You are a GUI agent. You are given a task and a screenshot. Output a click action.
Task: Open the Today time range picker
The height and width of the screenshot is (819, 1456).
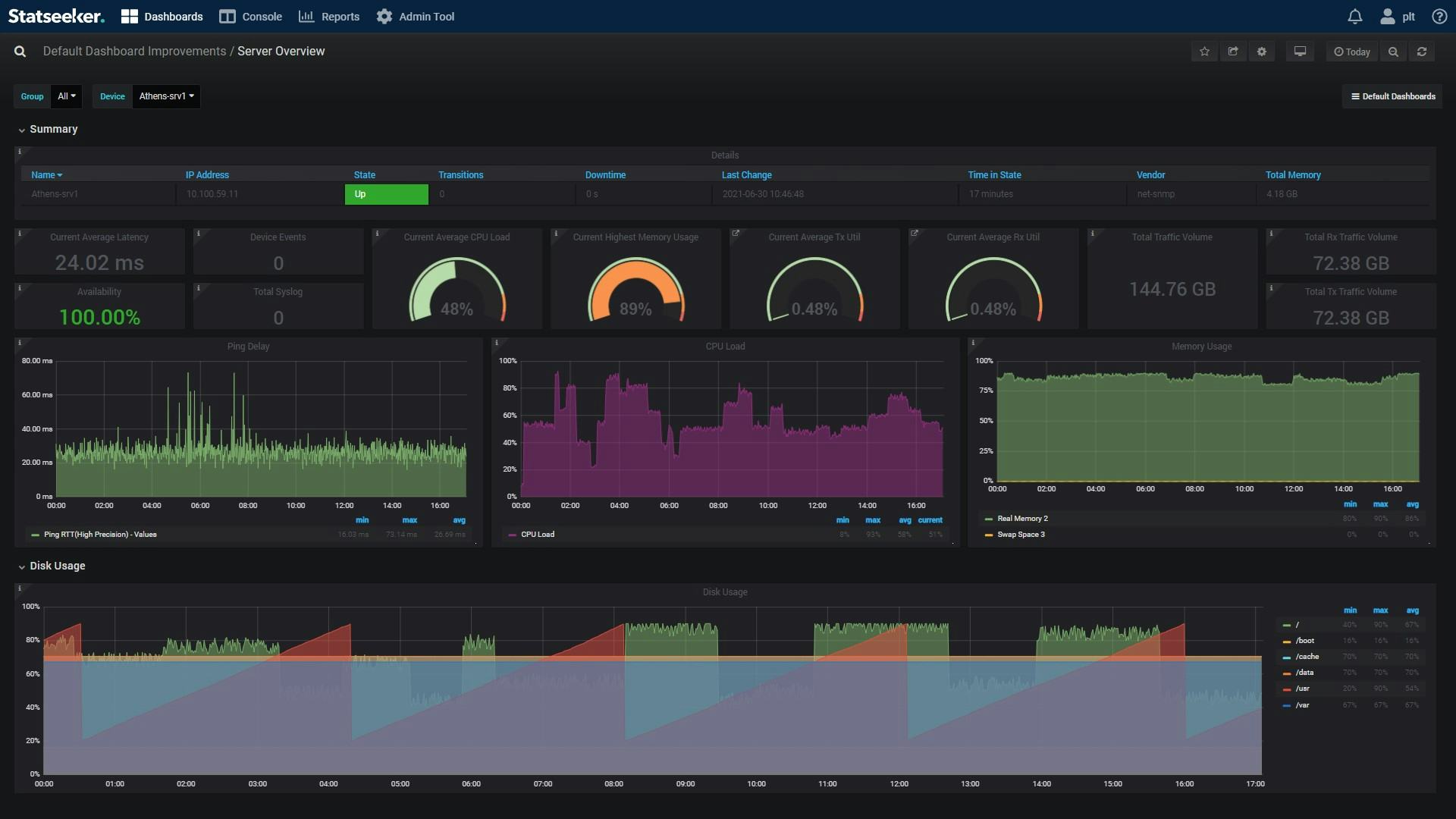pos(1351,52)
